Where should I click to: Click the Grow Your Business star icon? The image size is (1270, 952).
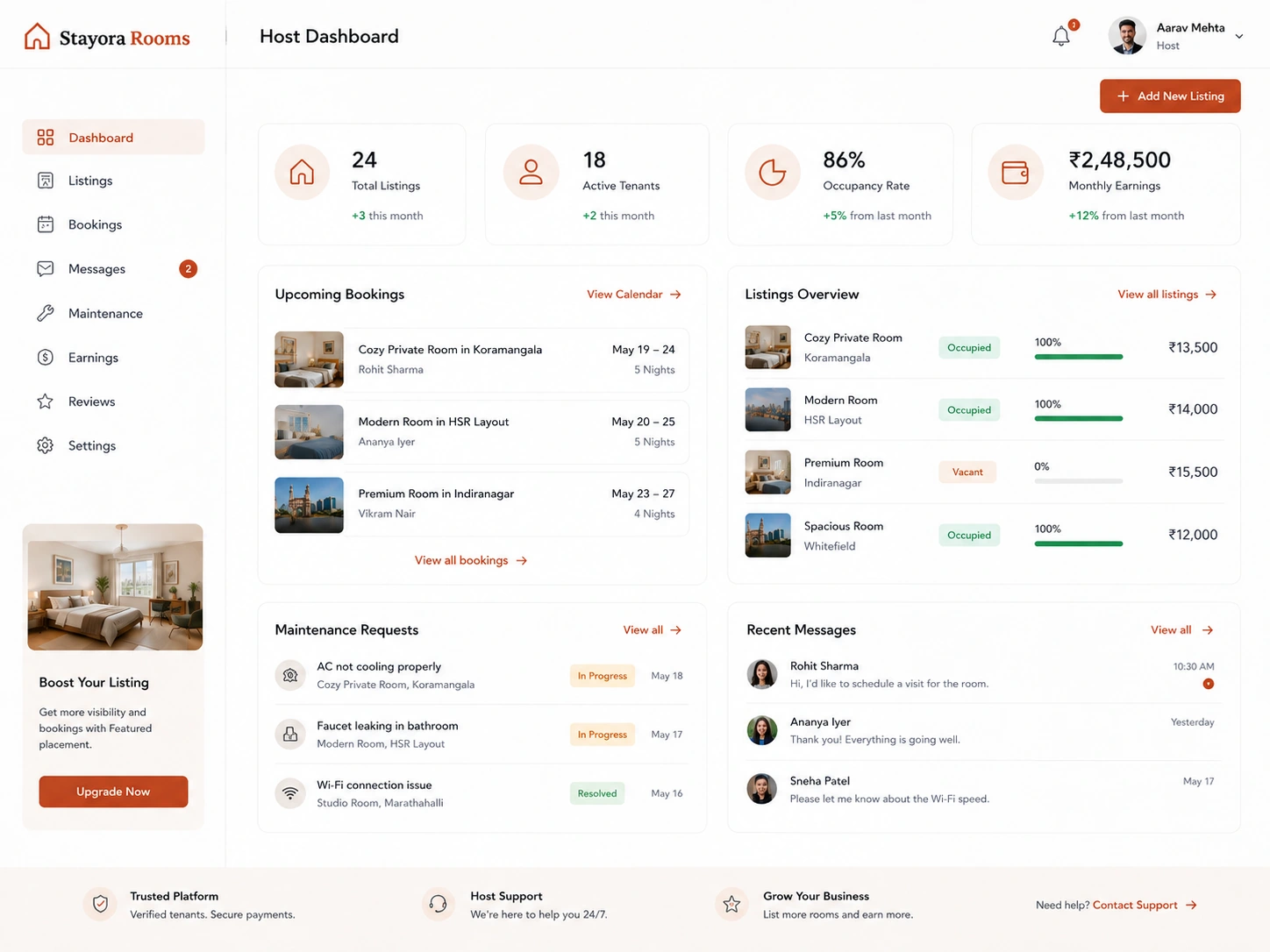[731, 904]
